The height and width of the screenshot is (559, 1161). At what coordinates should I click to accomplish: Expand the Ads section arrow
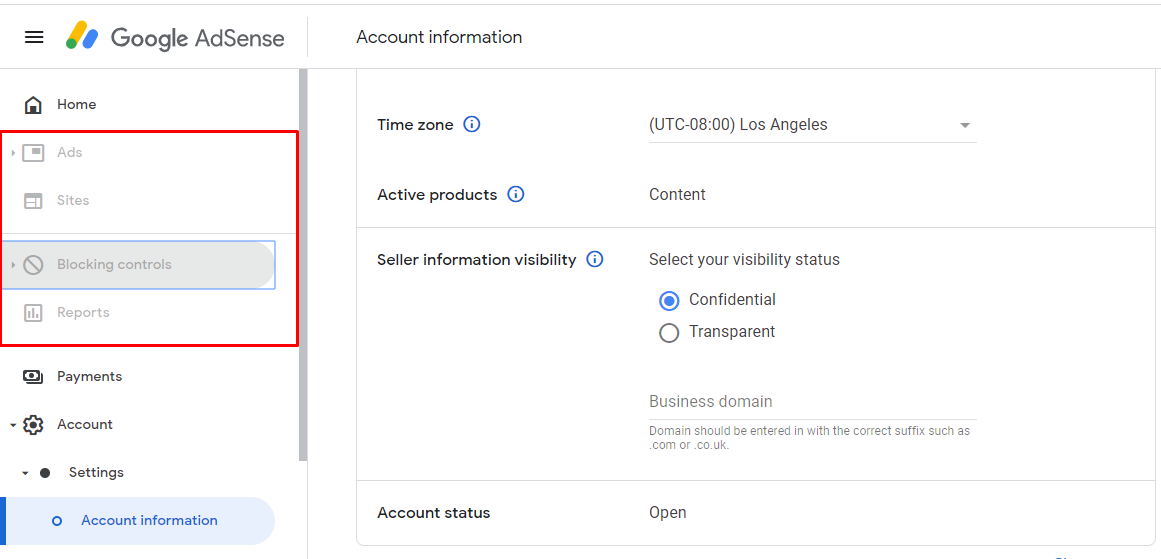13,153
